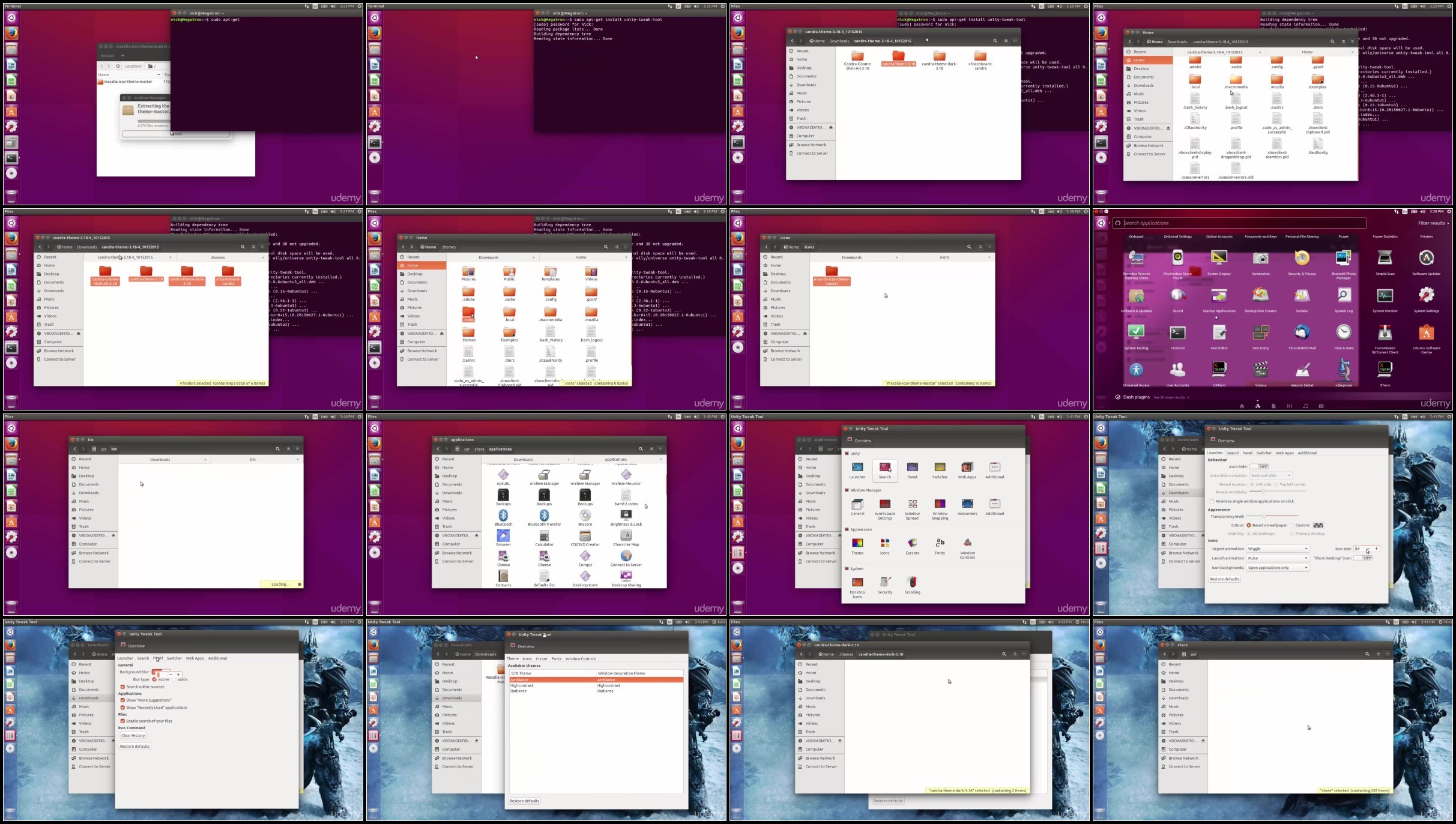Screen dimensions: 1456x824
Task: Enable Minimize single window applications on click
Action: [x=1252, y=501]
